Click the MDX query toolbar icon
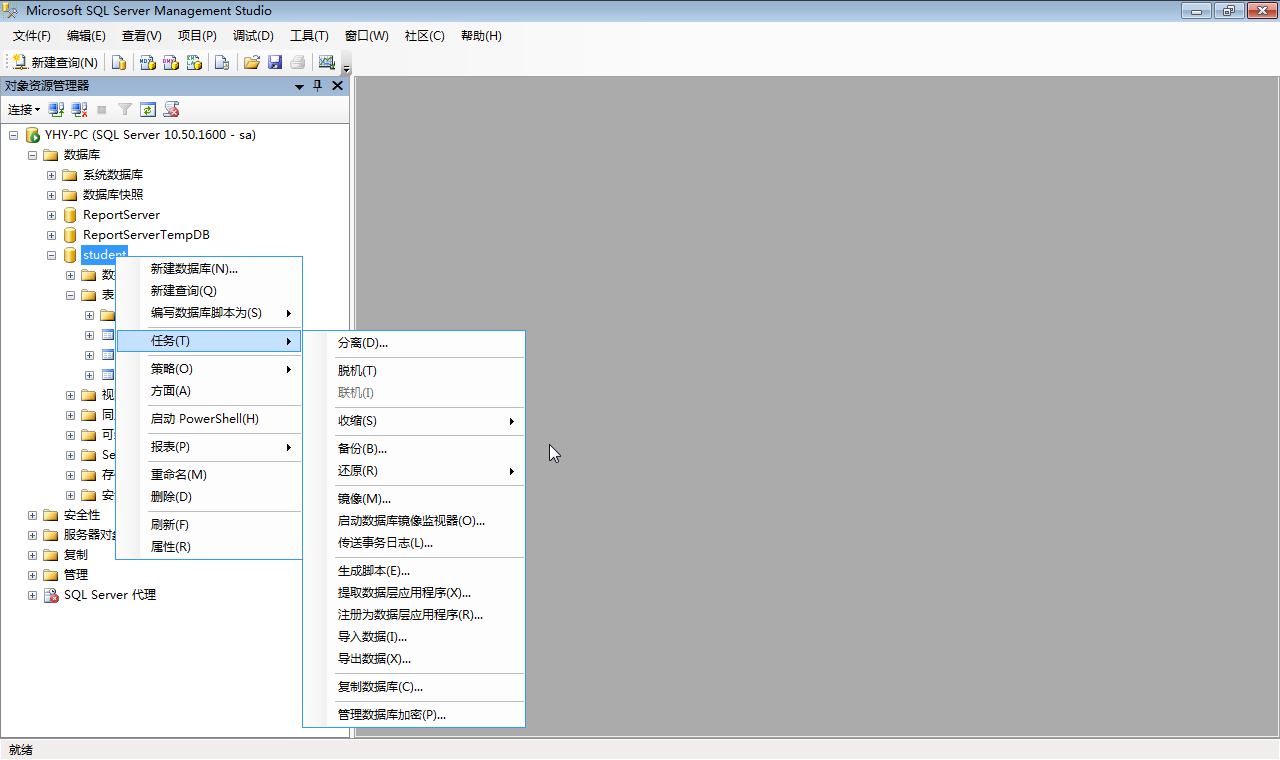This screenshot has height=760, width=1280. coord(147,62)
